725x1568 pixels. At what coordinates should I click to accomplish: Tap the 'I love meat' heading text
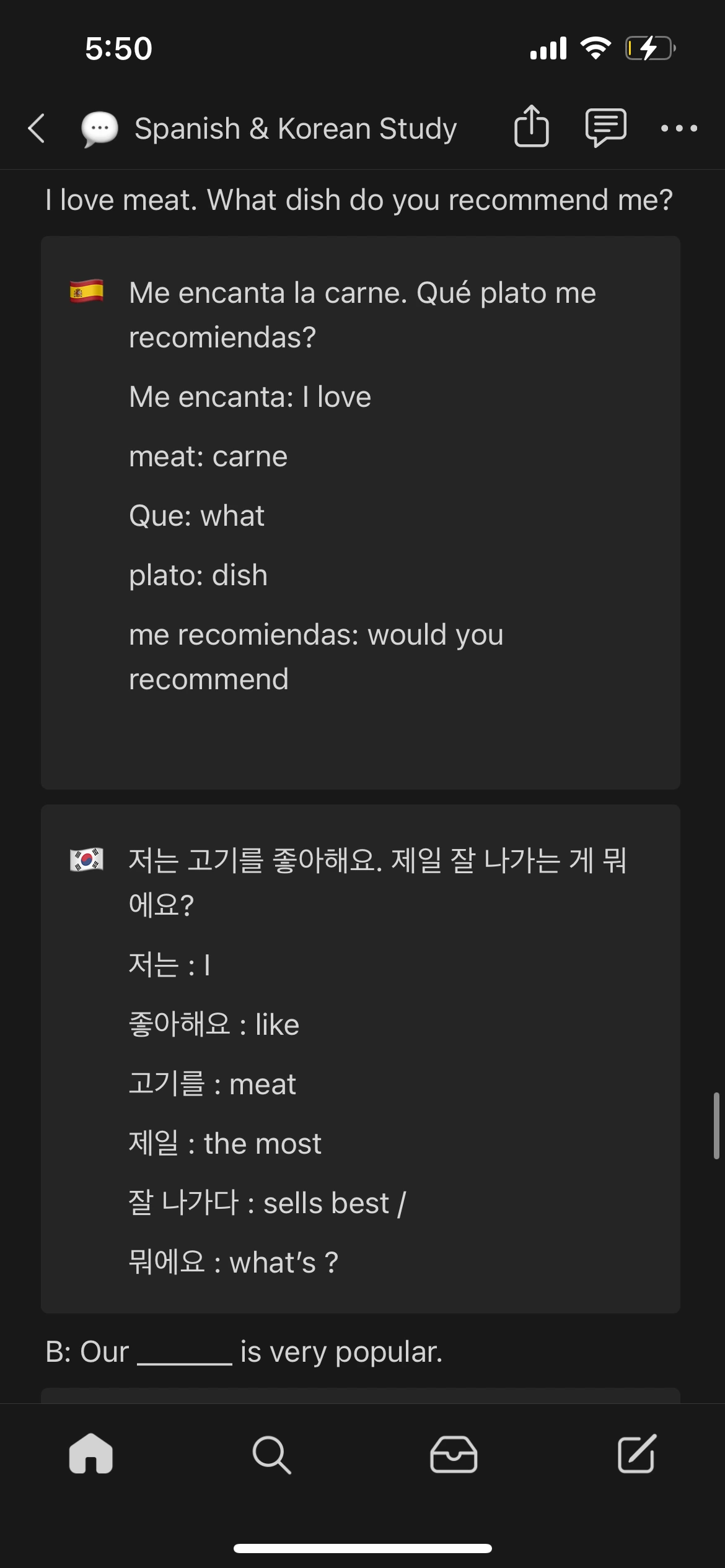tap(359, 200)
